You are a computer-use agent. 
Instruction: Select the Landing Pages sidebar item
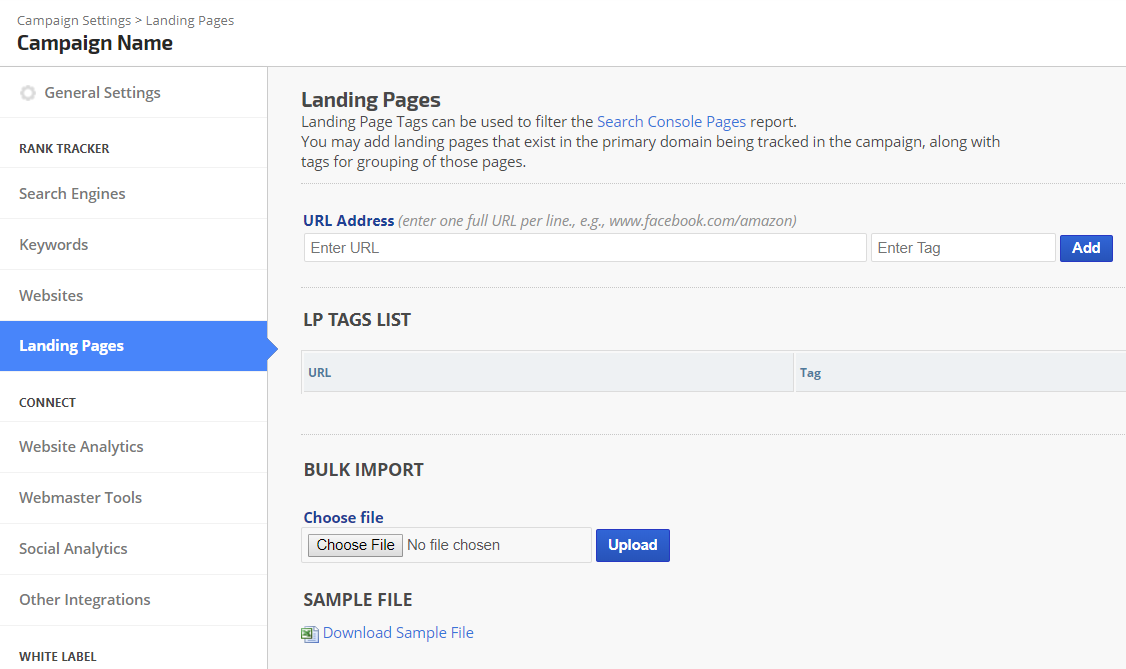click(x=72, y=346)
